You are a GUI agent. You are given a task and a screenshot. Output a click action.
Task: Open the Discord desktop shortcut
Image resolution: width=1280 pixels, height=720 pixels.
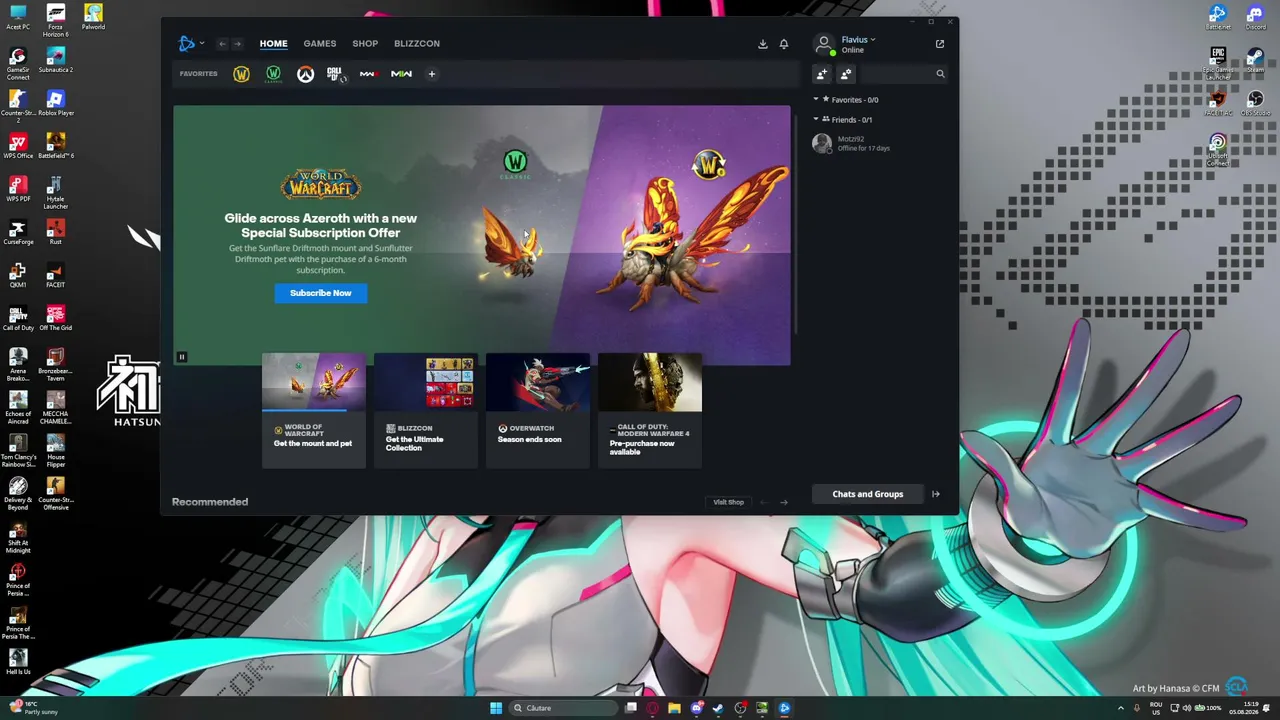coord(1255,17)
